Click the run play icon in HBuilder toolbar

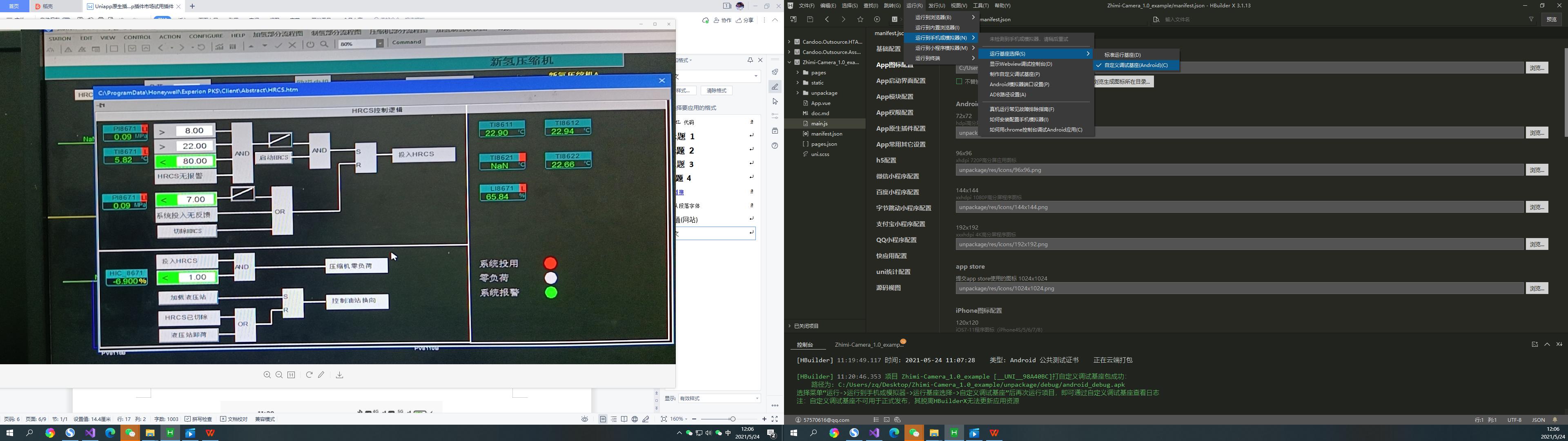pyautogui.click(x=877, y=20)
